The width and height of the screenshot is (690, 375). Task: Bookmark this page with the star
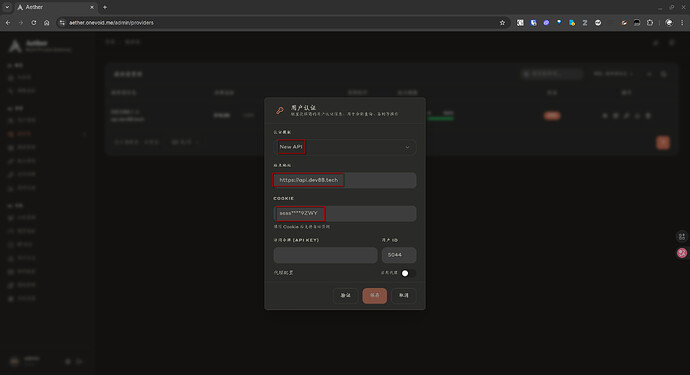pos(502,22)
